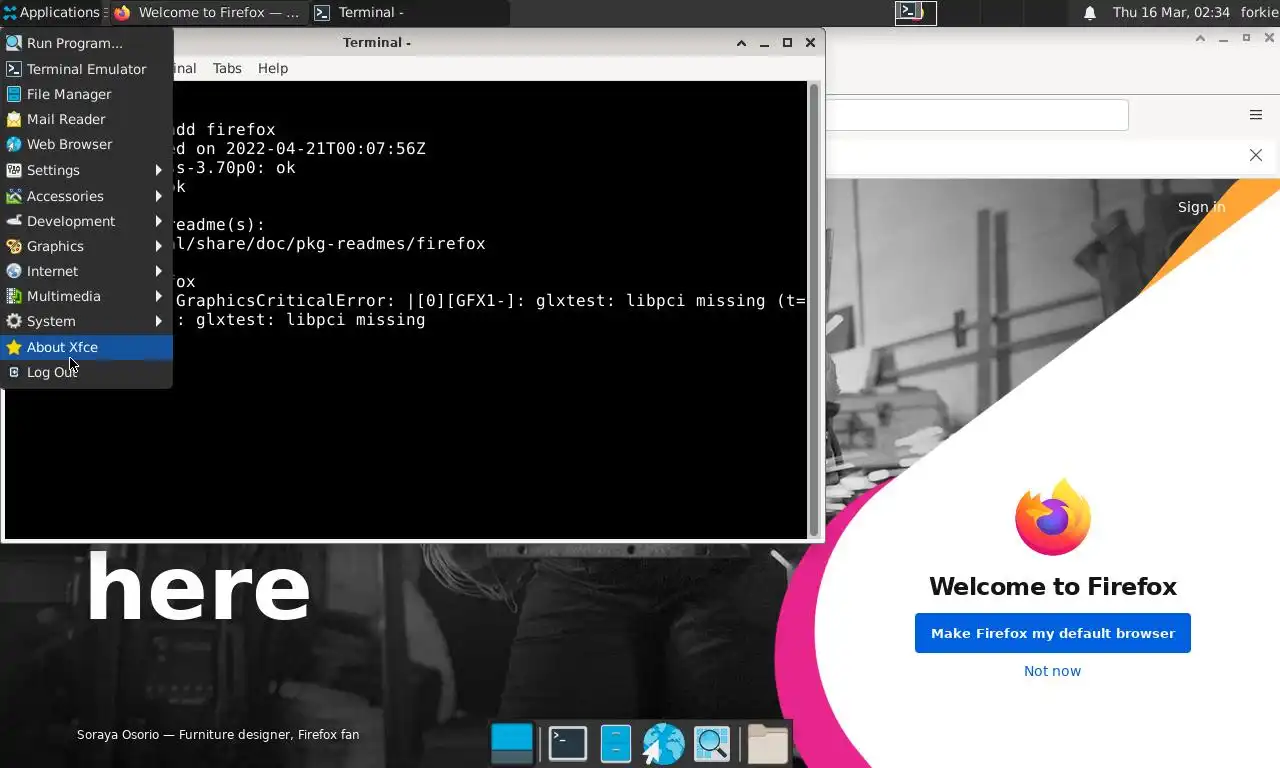Launch the terminal from the dock
The image size is (1280, 768).
pyautogui.click(x=568, y=744)
